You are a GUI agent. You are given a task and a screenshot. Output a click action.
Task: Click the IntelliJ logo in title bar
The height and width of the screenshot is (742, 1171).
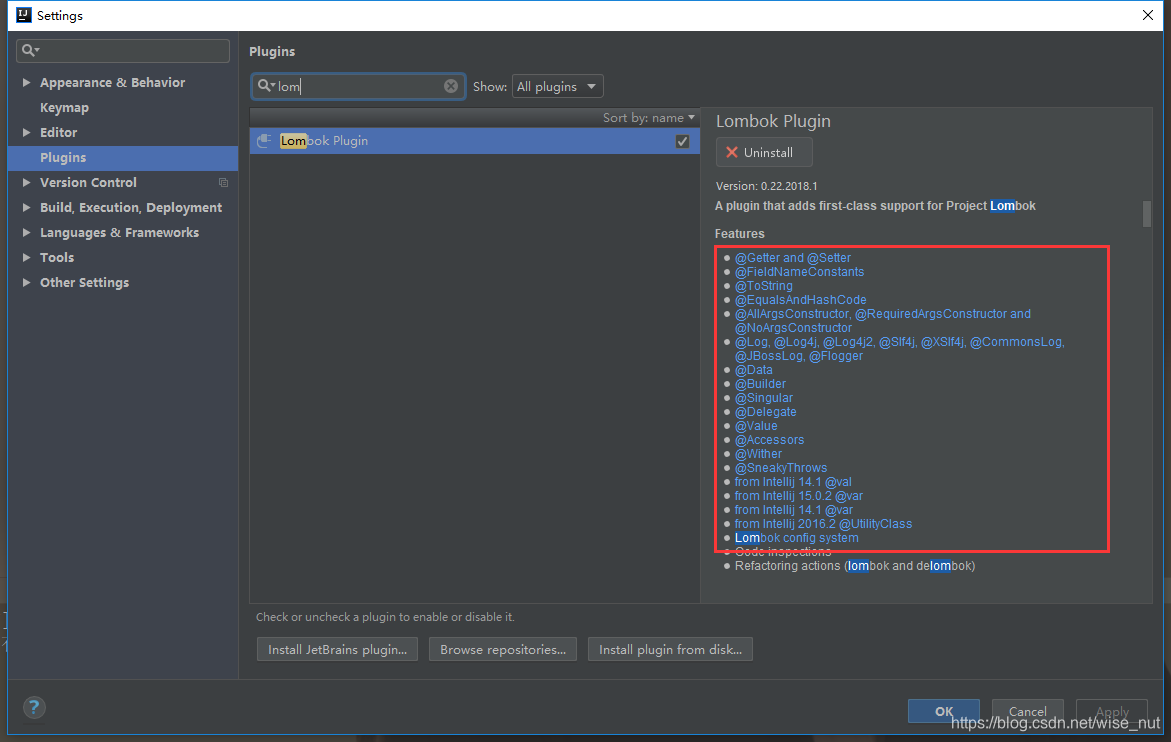24,15
